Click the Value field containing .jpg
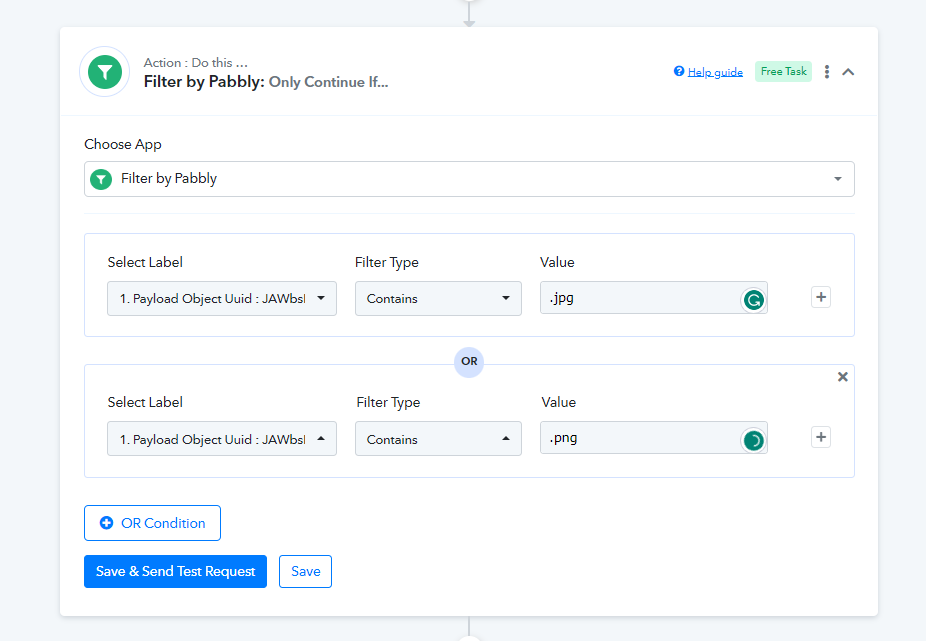 click(653, 298)
